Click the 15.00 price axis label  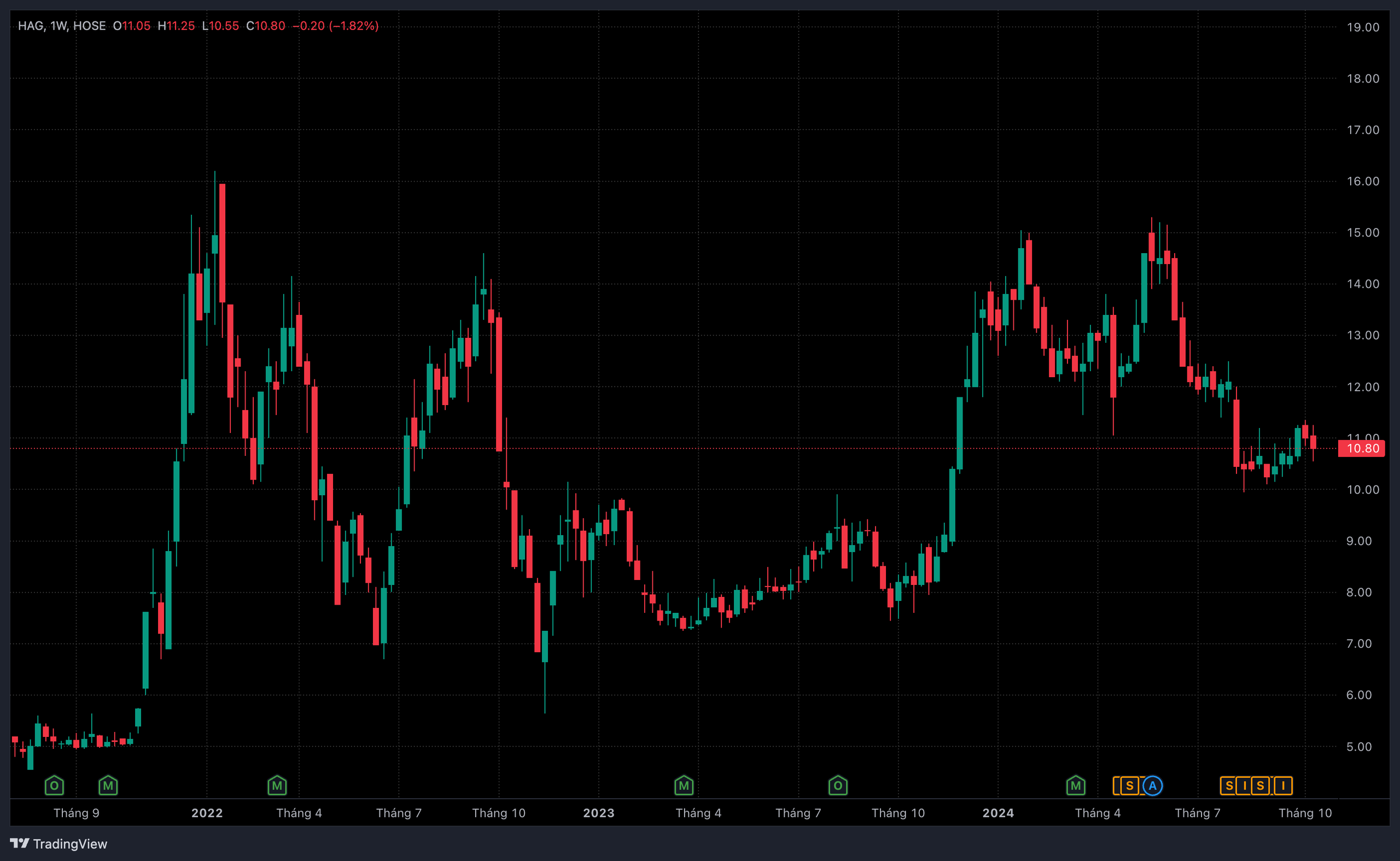pos(1362,232)
